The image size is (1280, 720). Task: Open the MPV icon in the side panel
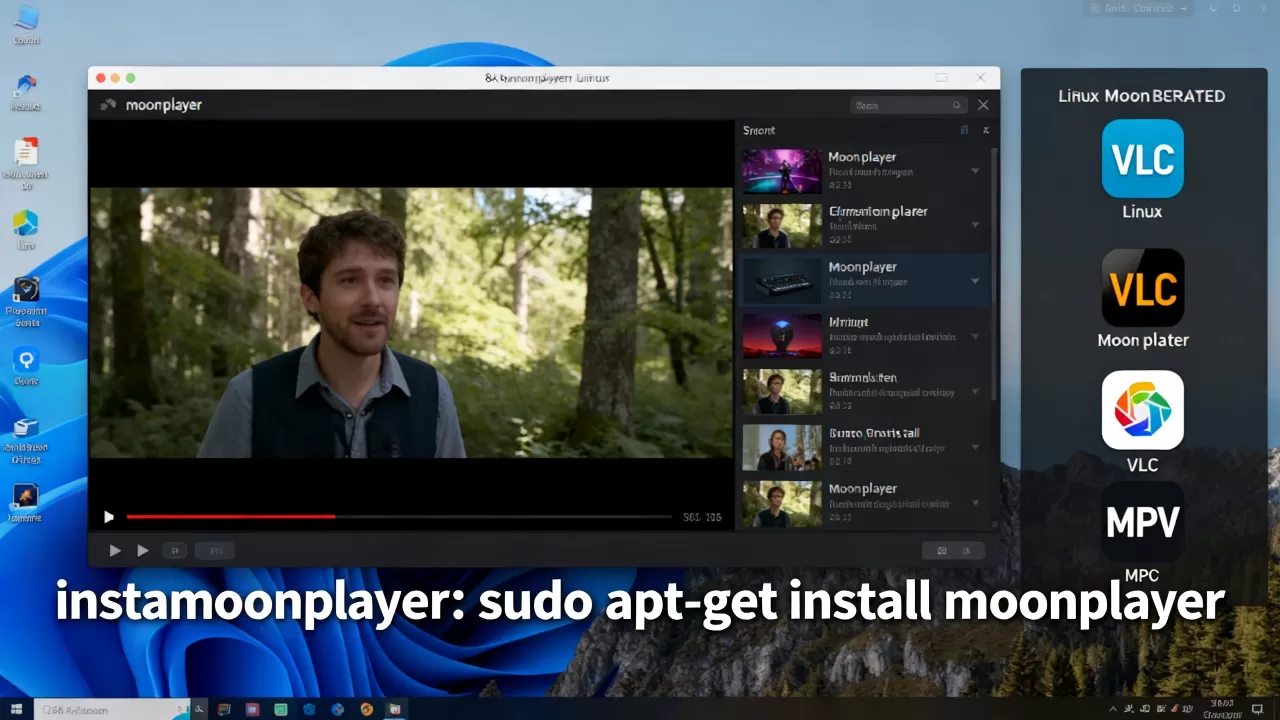pos(1142,521)
